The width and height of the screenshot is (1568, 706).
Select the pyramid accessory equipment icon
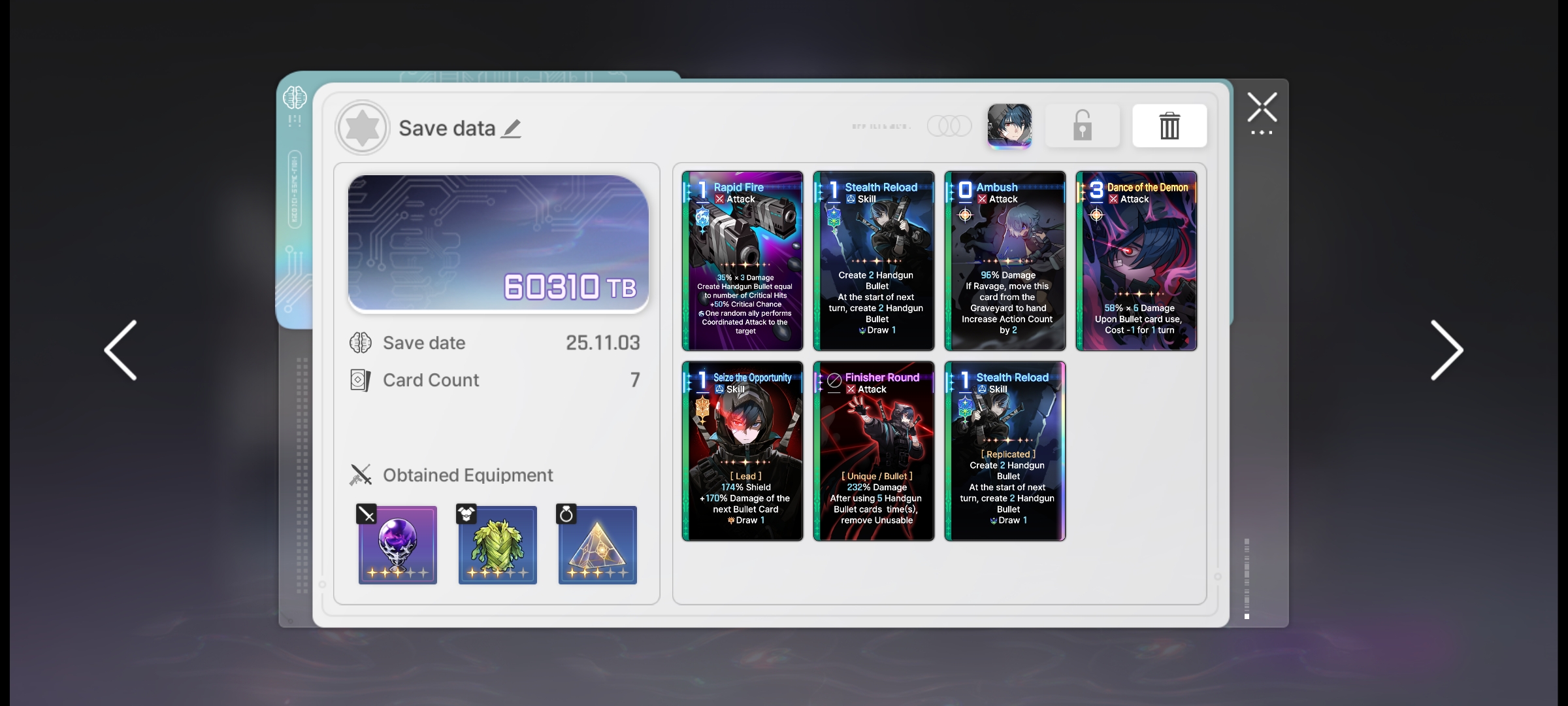point(597,545)
